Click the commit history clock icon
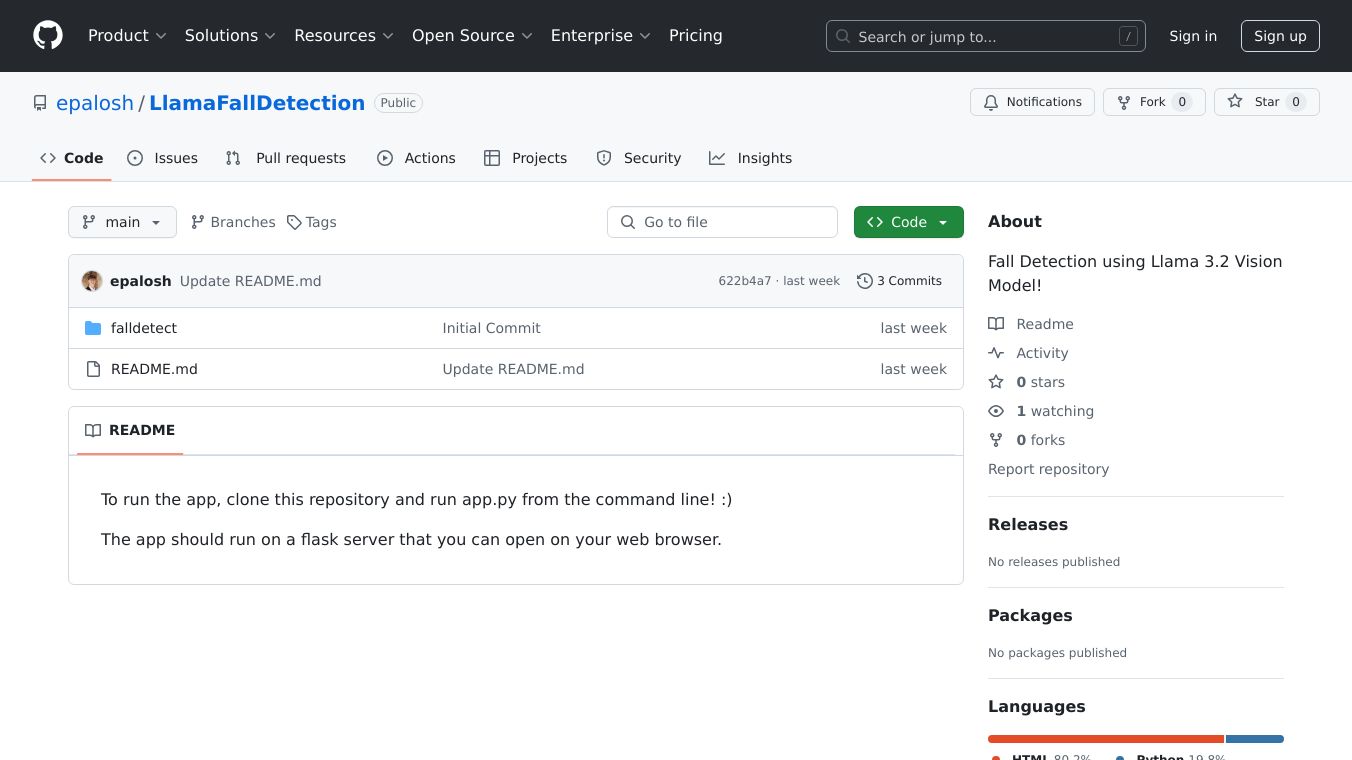This screenshot has height=760, width=1352. point(864,281)
